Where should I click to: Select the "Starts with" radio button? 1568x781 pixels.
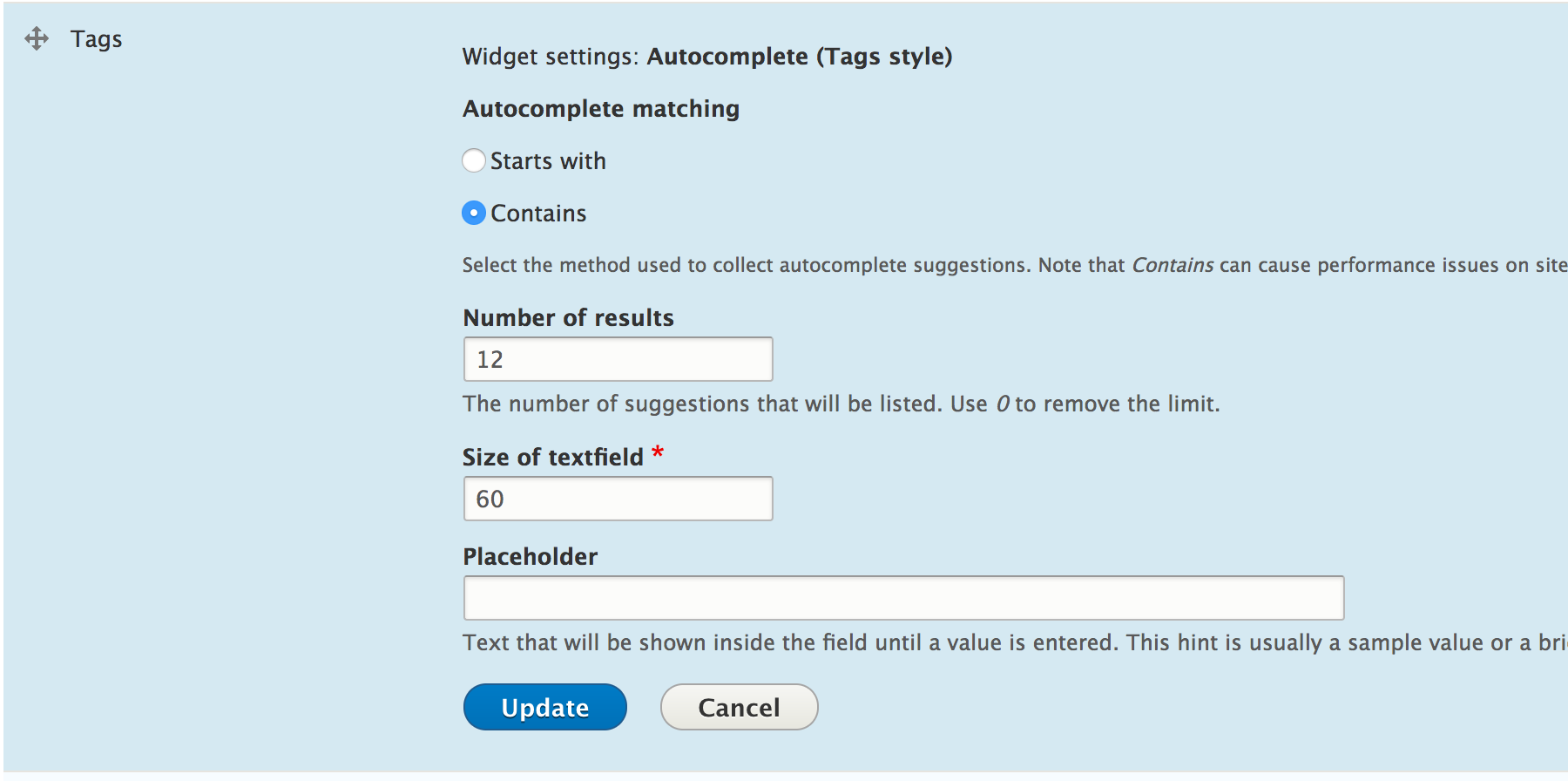point(474,160)
